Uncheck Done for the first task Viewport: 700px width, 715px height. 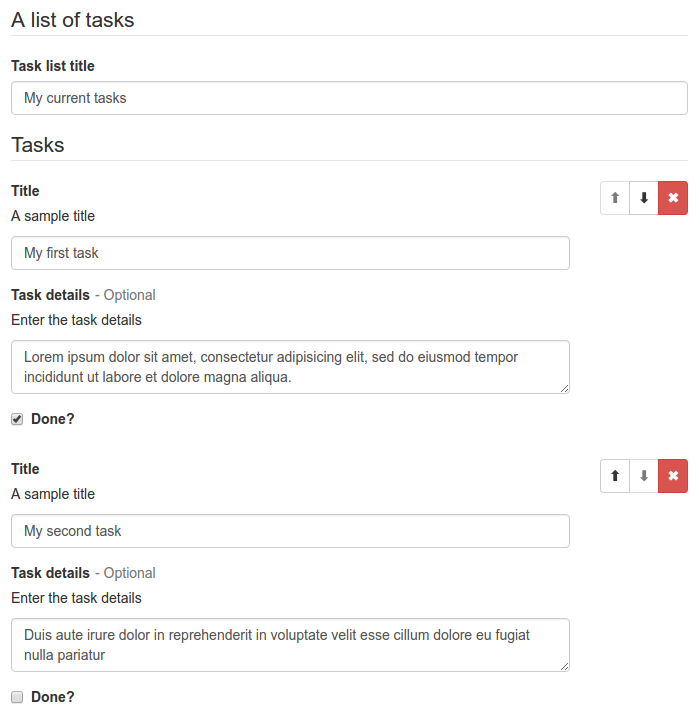pos(17,419)
